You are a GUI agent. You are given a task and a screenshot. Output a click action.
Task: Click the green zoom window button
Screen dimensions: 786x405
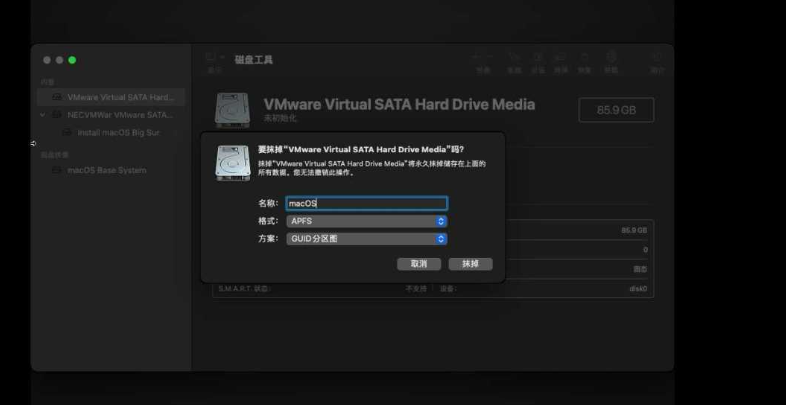click(72, 60)
